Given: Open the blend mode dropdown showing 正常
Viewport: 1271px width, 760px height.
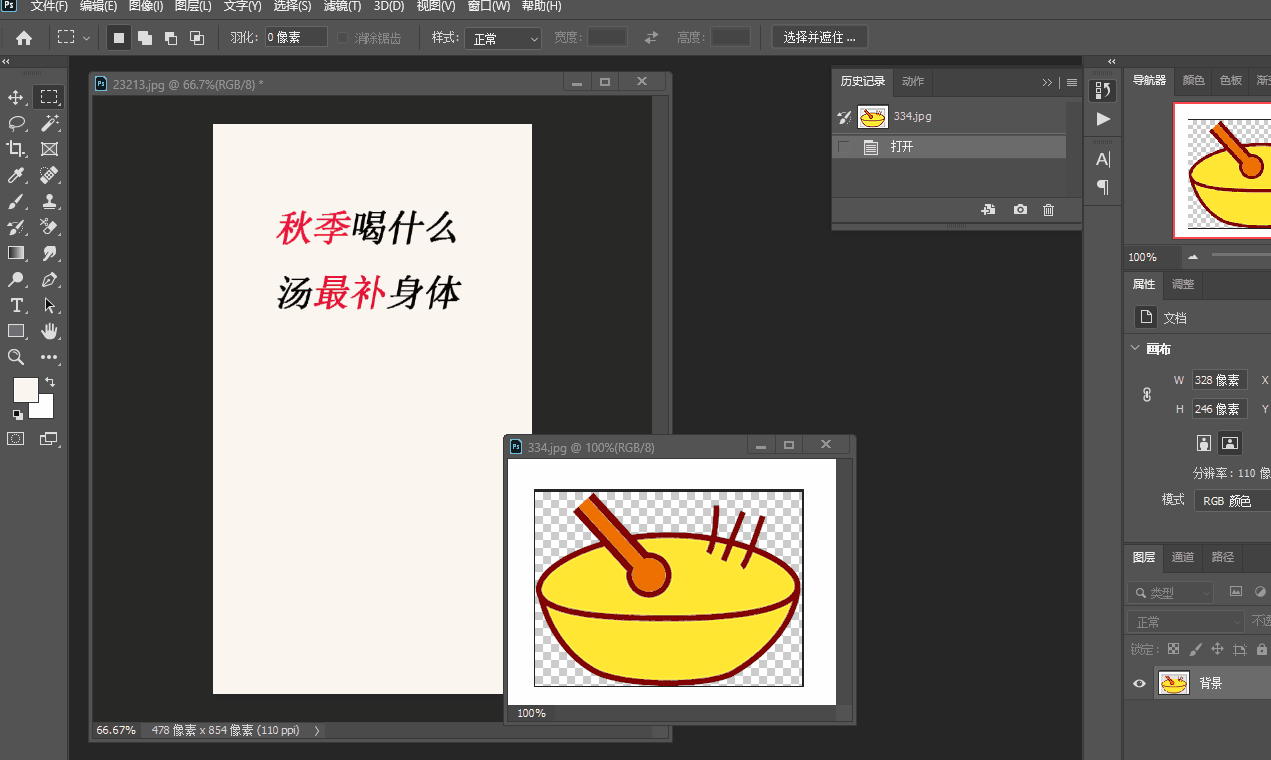Looking at the screenshot, I should (x=1187, y=621).
